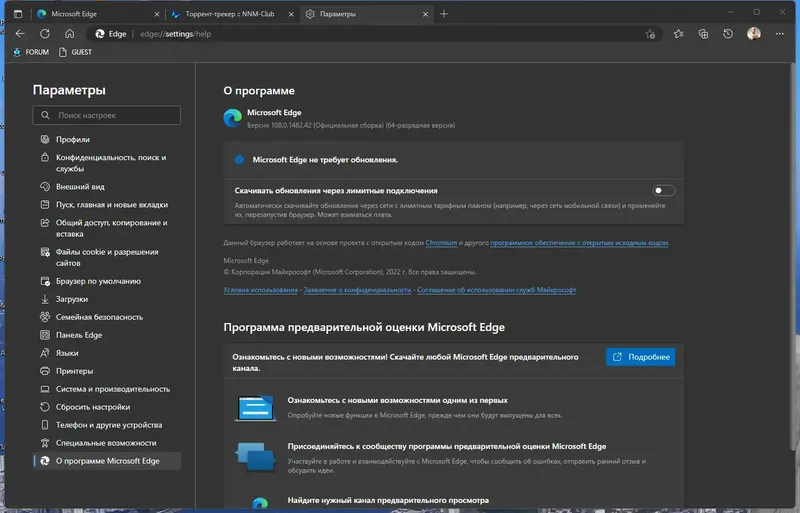Open the FORUM bookmark
The image size is (800, 513).
(x=31, y=52)
